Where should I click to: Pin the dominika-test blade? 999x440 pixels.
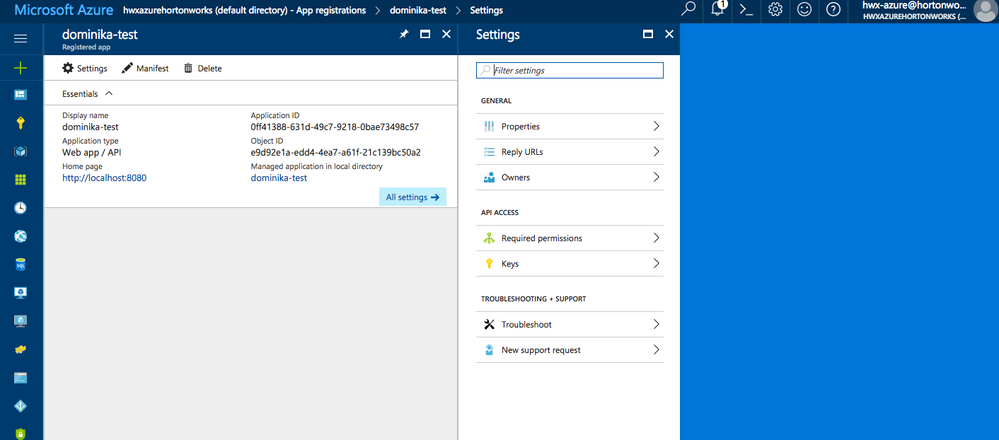pos(403,34)
